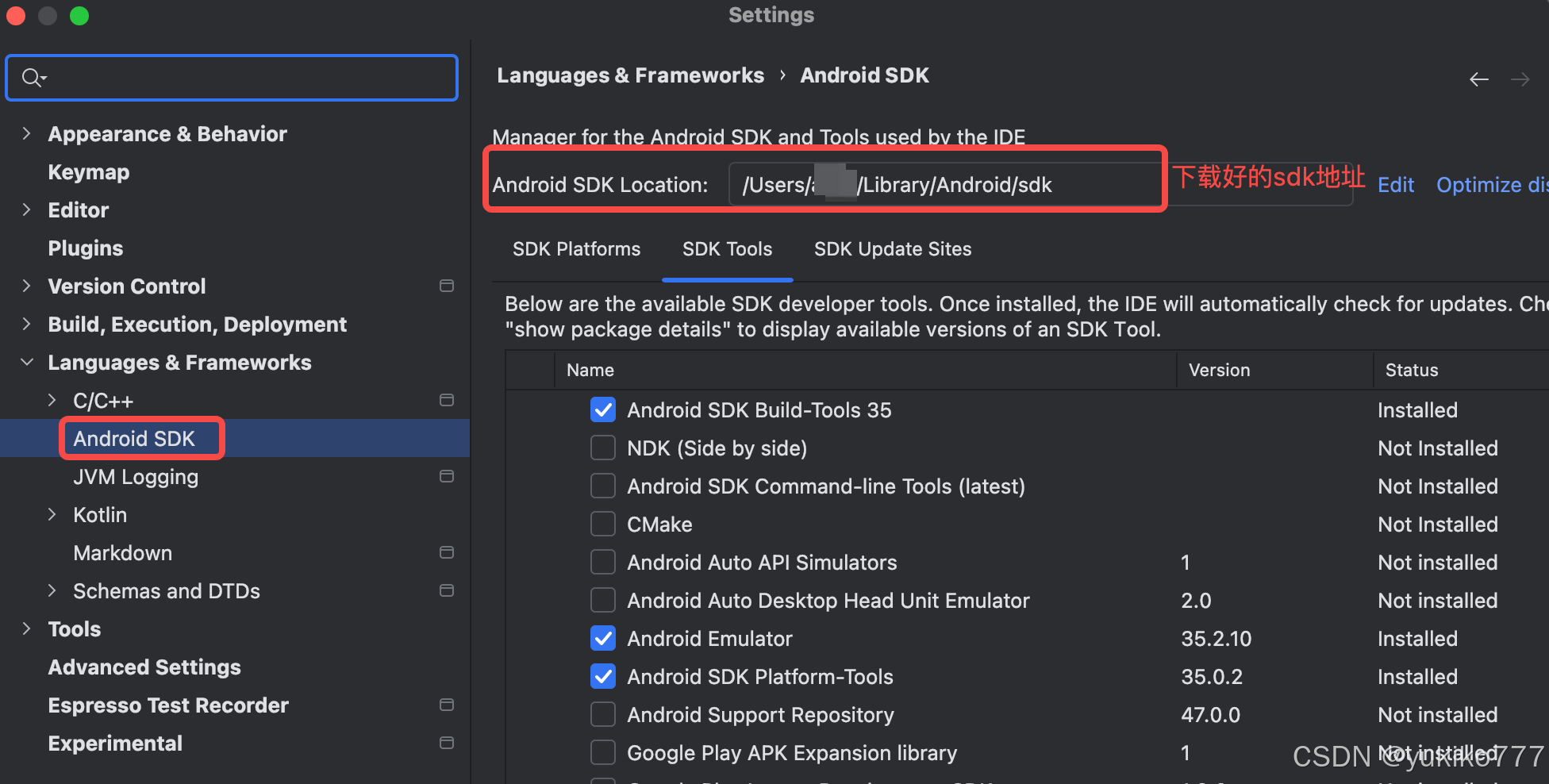Click version 35.2.10 of Android Emulator

(x=1216, y=639)
